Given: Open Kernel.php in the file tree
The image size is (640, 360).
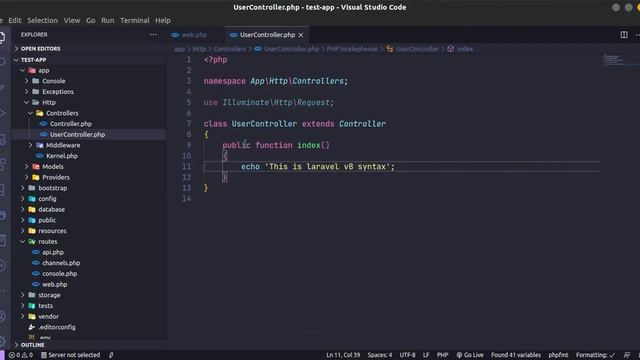Looking at the screenshot, I should [89, 156].
